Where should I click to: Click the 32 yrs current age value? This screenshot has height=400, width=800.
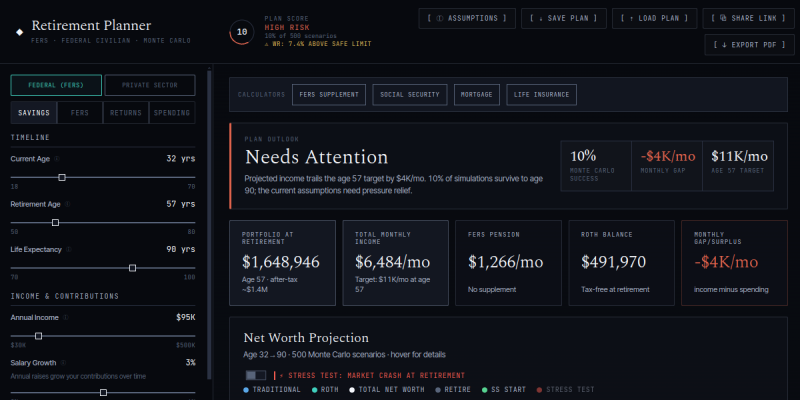pos(181,159)
